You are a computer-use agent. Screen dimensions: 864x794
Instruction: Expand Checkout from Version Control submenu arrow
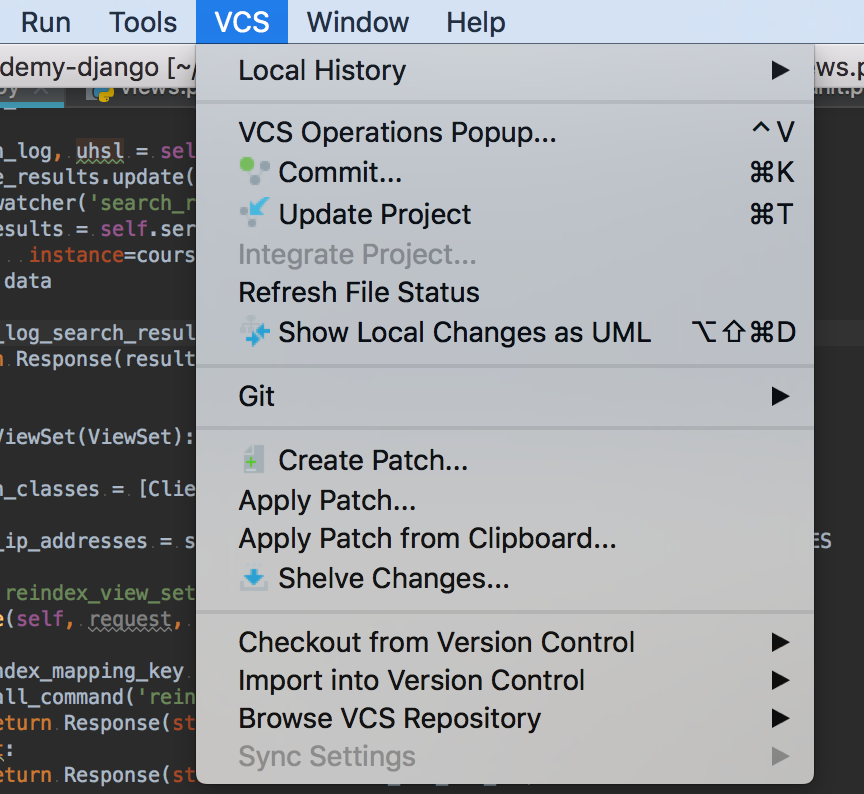pos(780,642)
